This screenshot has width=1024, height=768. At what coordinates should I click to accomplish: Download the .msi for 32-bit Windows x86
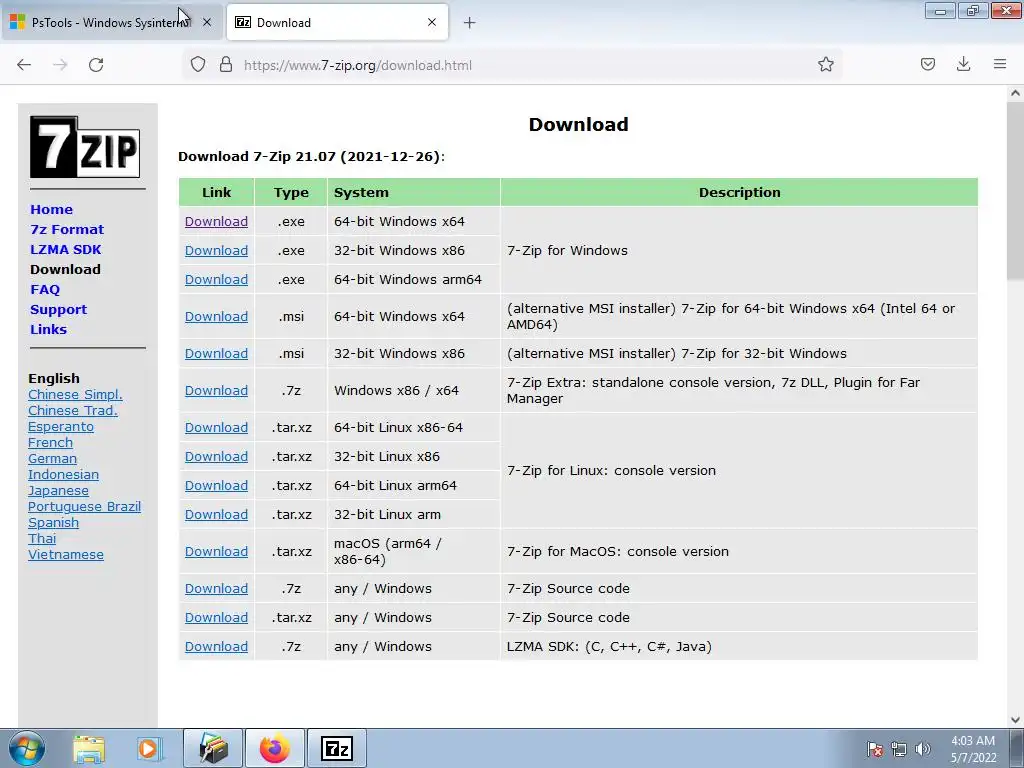coord(216,353)
